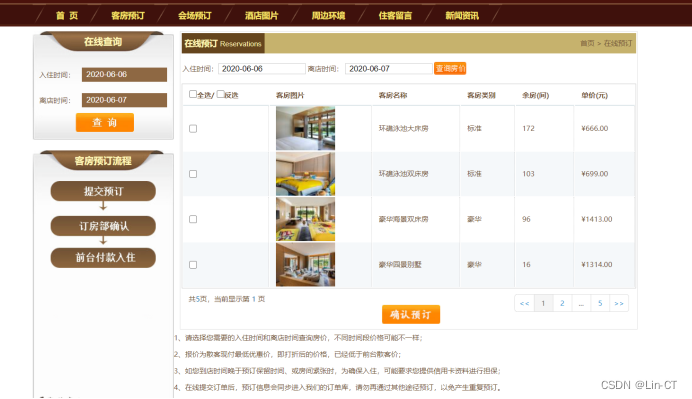Go to 周边环境 in the top menu

tap(328, 15)
